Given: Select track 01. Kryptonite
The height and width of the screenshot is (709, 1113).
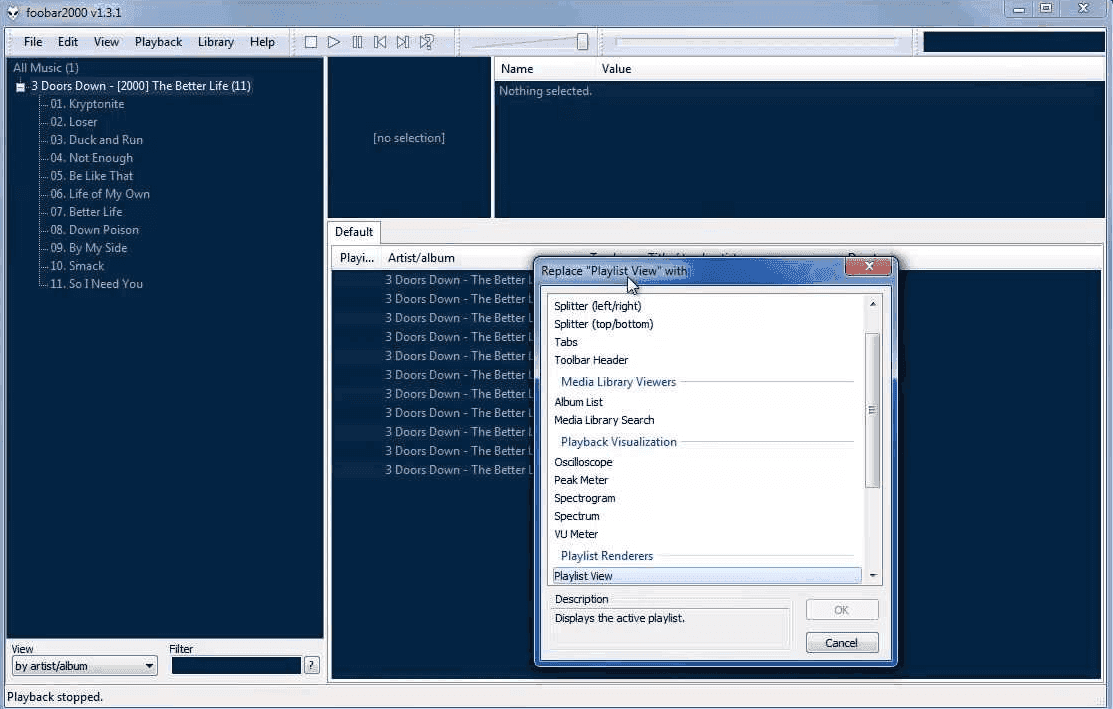Looking at the screenshot, I should coord(87,104).
